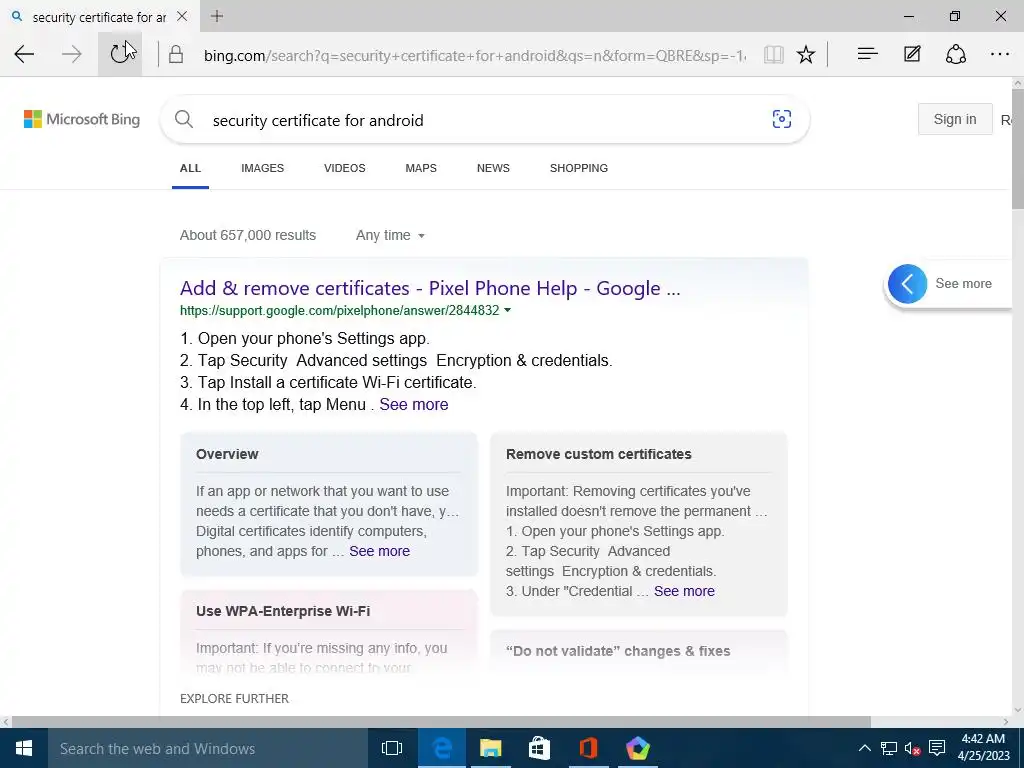Open the Action Center notifications icon

tap(937, 748)
